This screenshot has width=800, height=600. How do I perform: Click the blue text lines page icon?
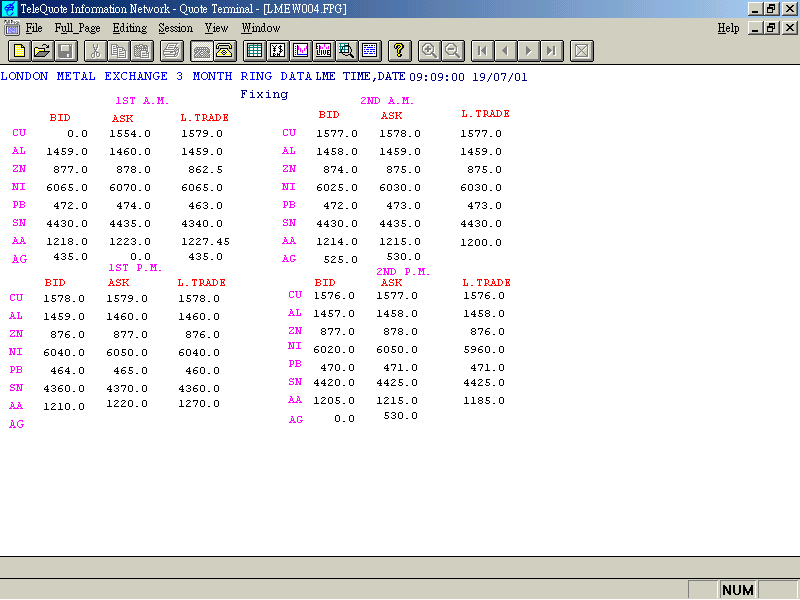coord(370,51)
